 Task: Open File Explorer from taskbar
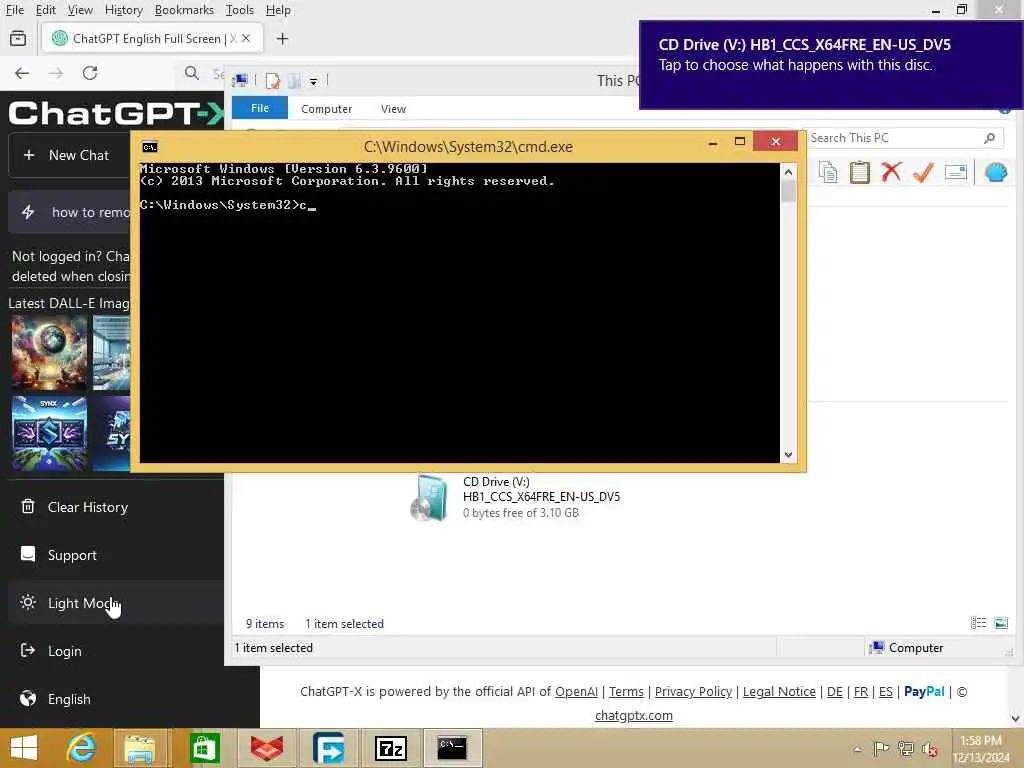[x=140, y=748]
